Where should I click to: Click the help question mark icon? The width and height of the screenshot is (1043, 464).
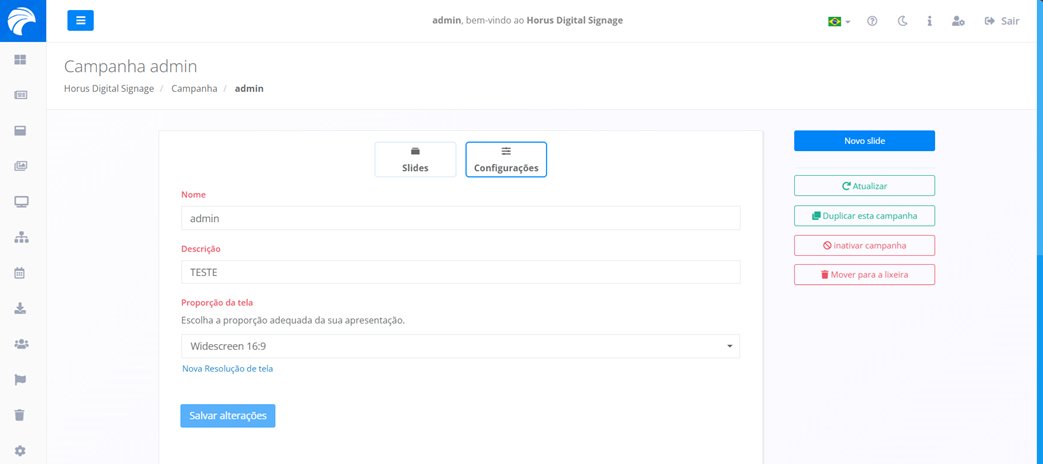pos(872,21)
